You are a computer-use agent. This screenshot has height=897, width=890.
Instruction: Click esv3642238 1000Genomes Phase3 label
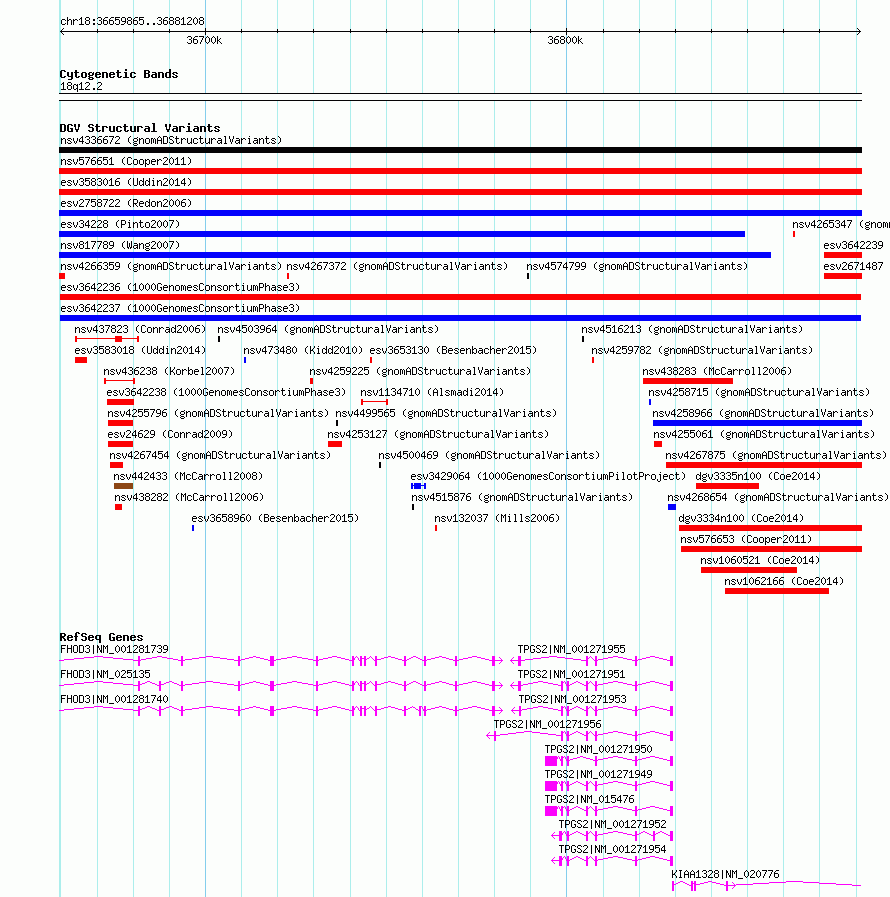click(x=226, y=392)
